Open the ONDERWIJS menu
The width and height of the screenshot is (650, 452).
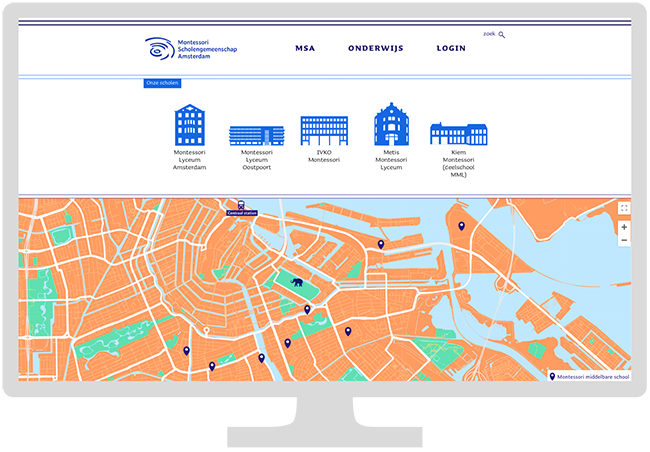[x=376, y=49]
